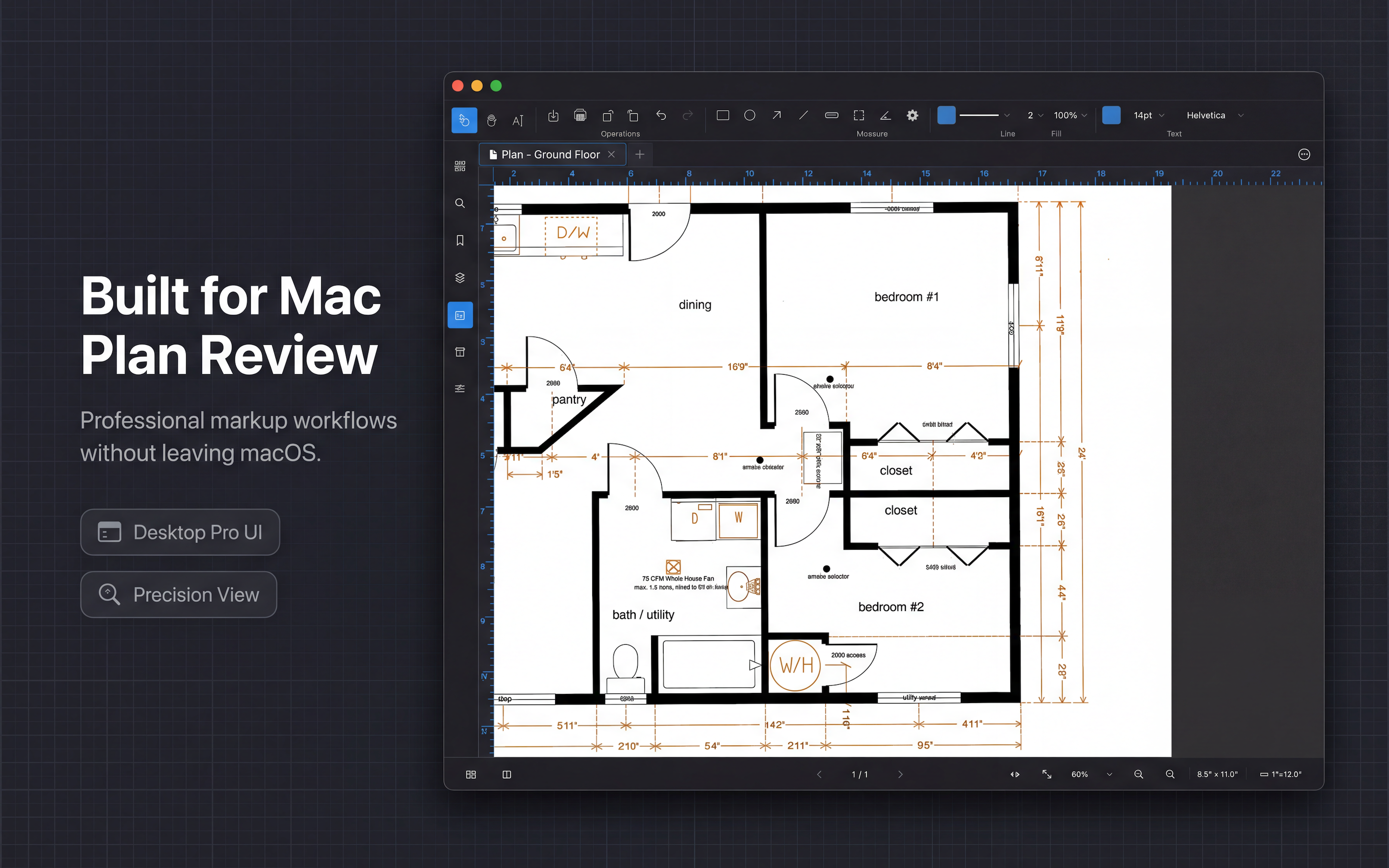Go to next page
Image resolution: width=1389 pixels, height=868 pixels.
click(x=900, y=774)
